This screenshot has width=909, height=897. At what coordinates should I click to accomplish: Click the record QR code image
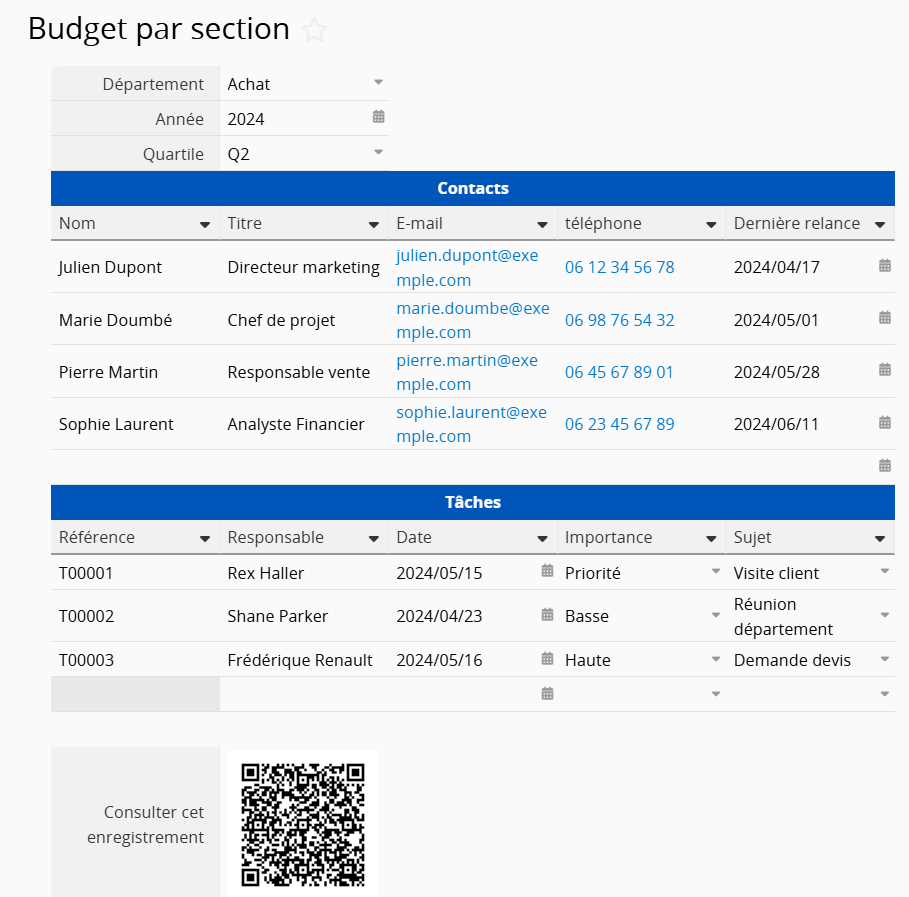click(x=303, y=826)
